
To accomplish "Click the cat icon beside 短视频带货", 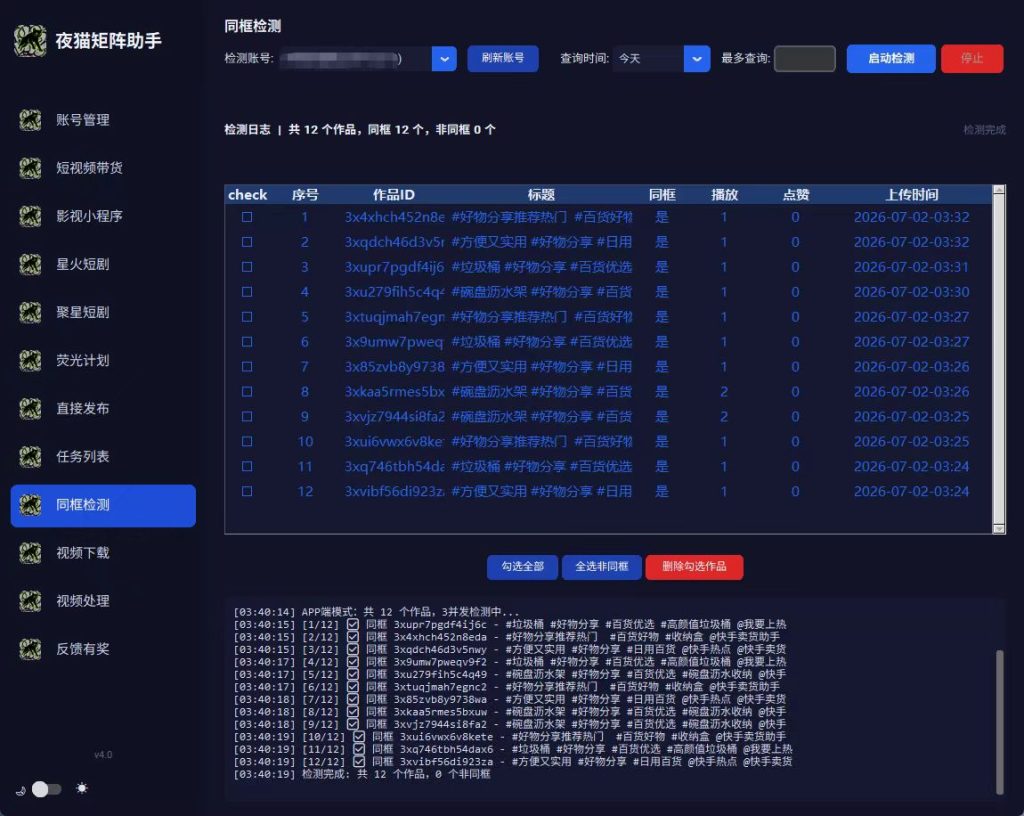I will tap(30, 168).
